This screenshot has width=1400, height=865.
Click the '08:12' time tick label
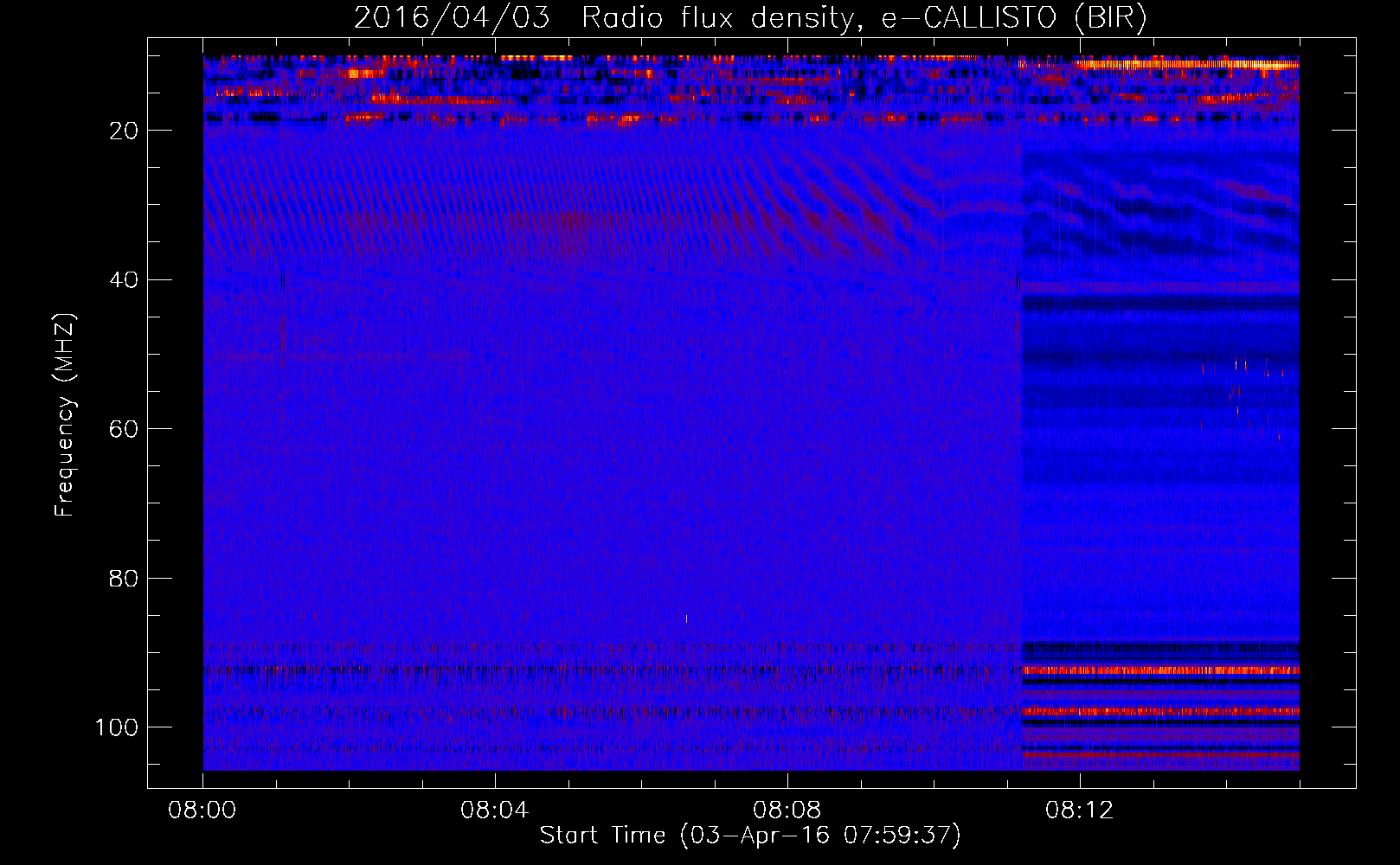1080,811
